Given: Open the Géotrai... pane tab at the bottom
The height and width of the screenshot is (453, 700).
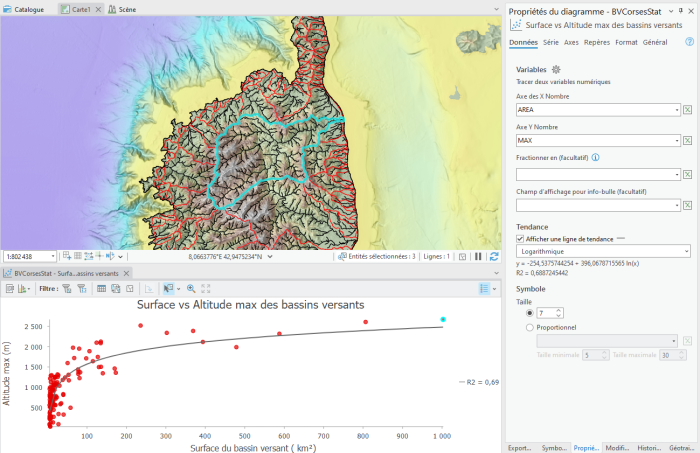Looking at the screenshot, I should point(681,447).
